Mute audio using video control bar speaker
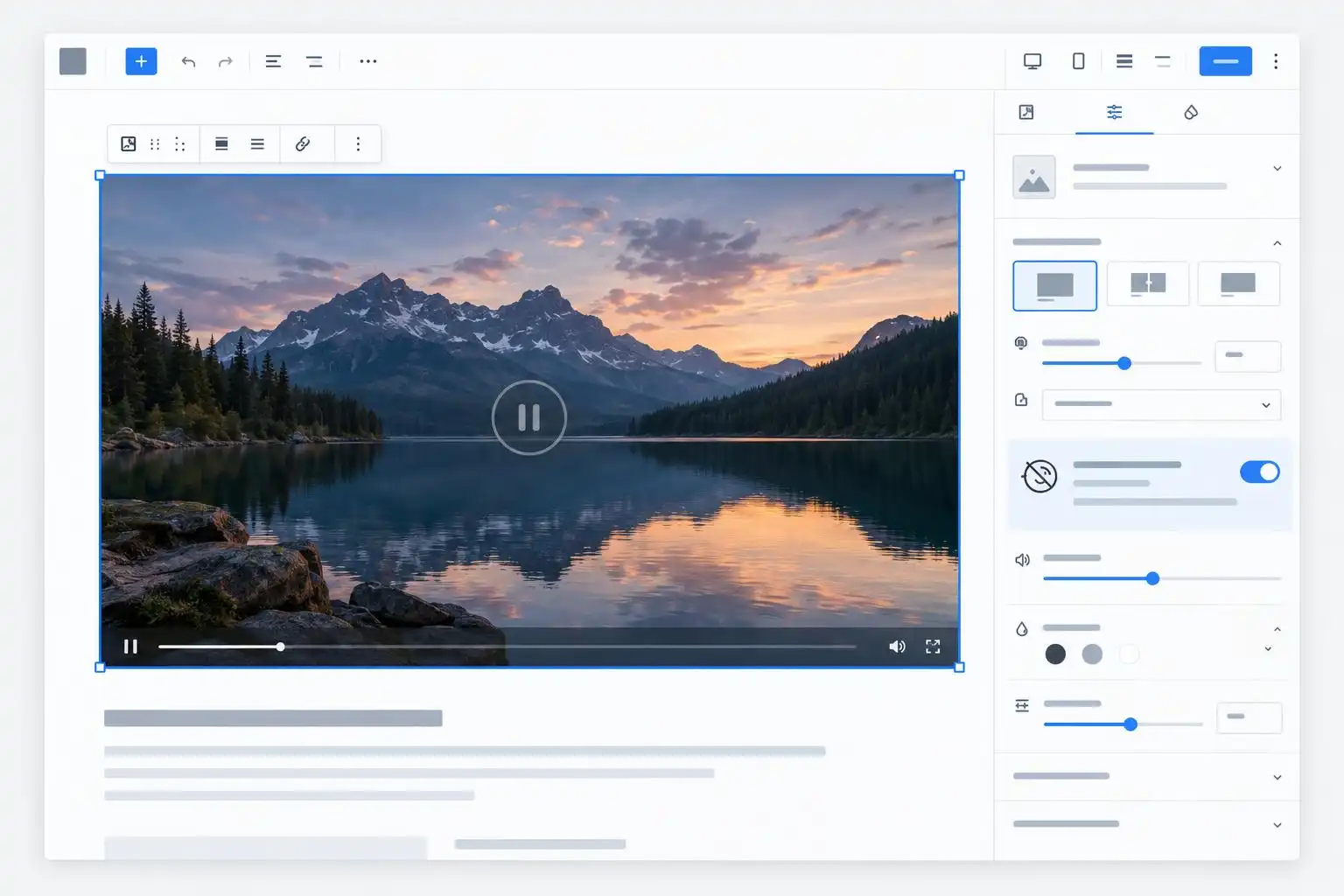Viewport: 1344px width, 896px height. pos(897,647)
